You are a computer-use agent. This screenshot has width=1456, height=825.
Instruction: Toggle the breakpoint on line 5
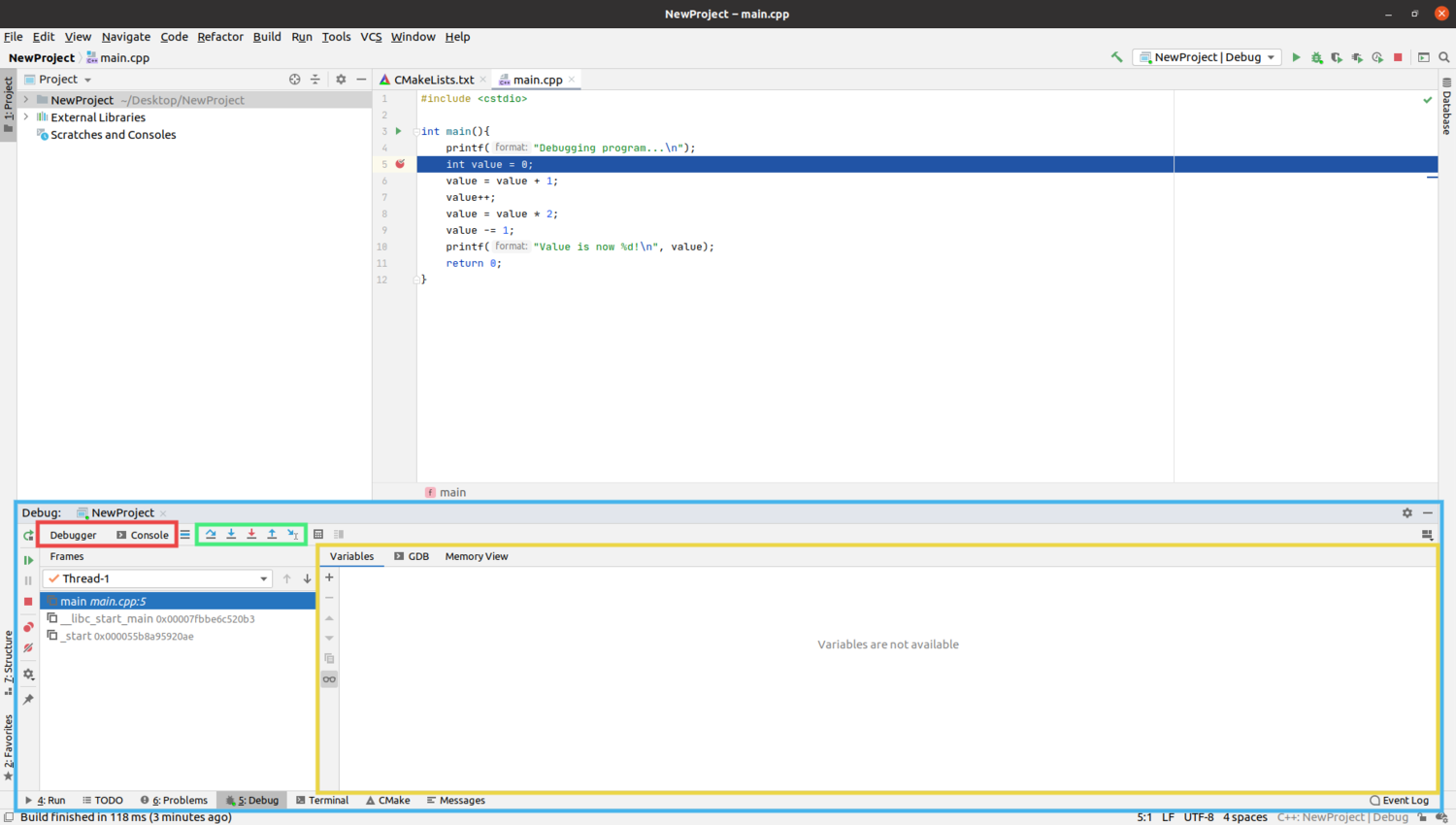tap(400, 164)
